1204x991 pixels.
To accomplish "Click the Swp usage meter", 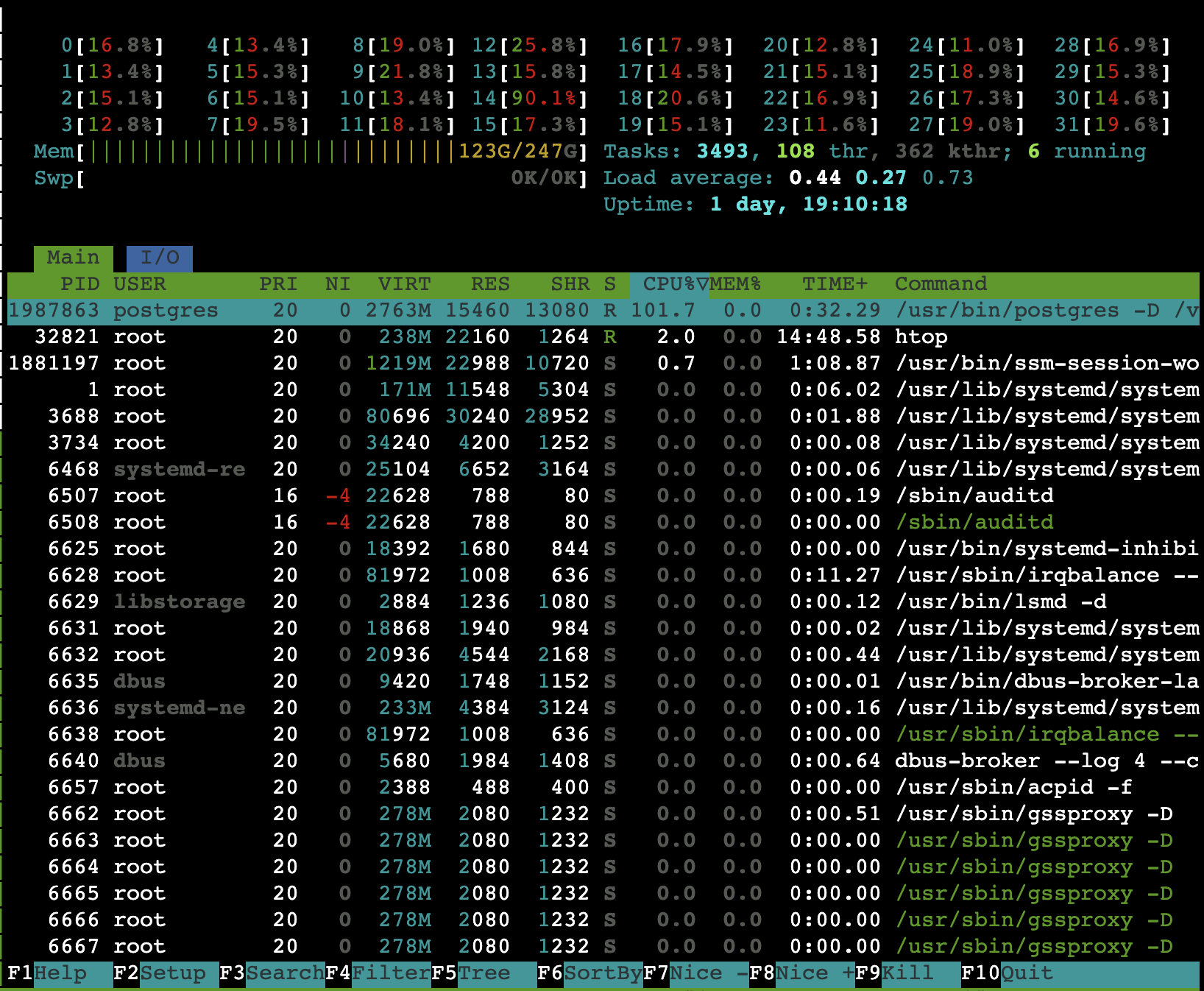I will pos(311,178).
